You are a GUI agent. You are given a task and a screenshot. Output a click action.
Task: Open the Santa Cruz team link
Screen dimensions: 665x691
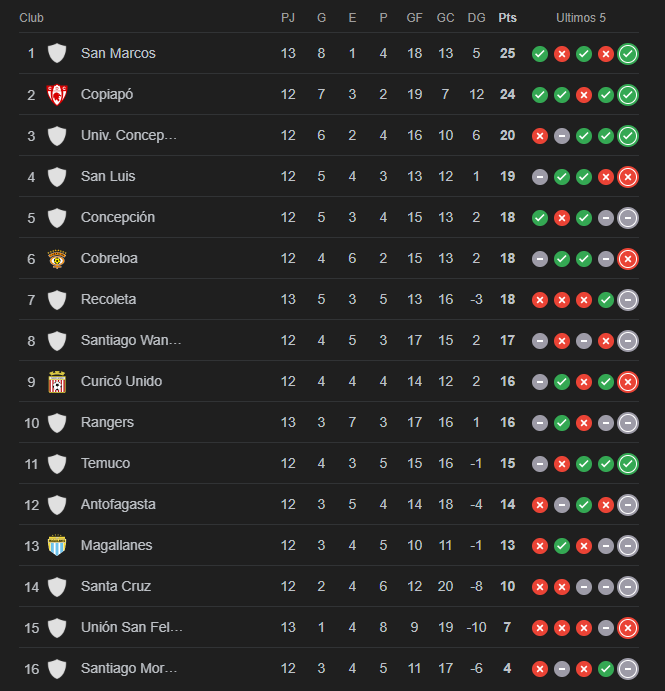pyautogui.click(x=116, y=586)
